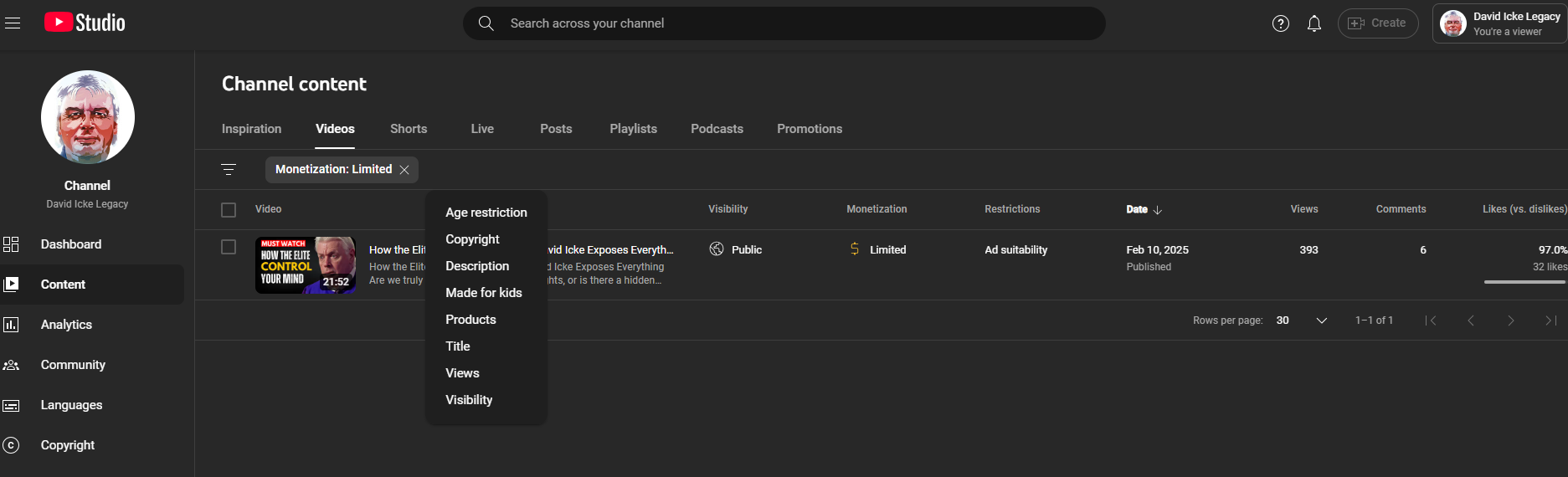
Task: Choose Age restriction filter option
Action: (486, 213)
